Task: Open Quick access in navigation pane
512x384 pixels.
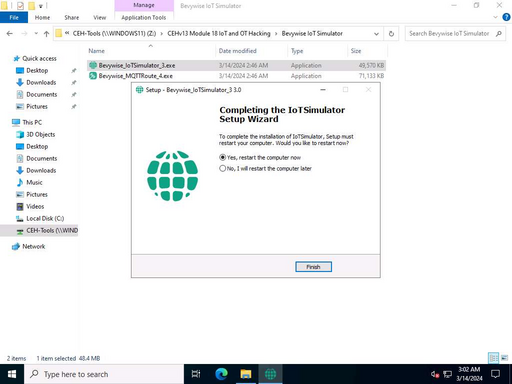Action: [x=39, y=58]
